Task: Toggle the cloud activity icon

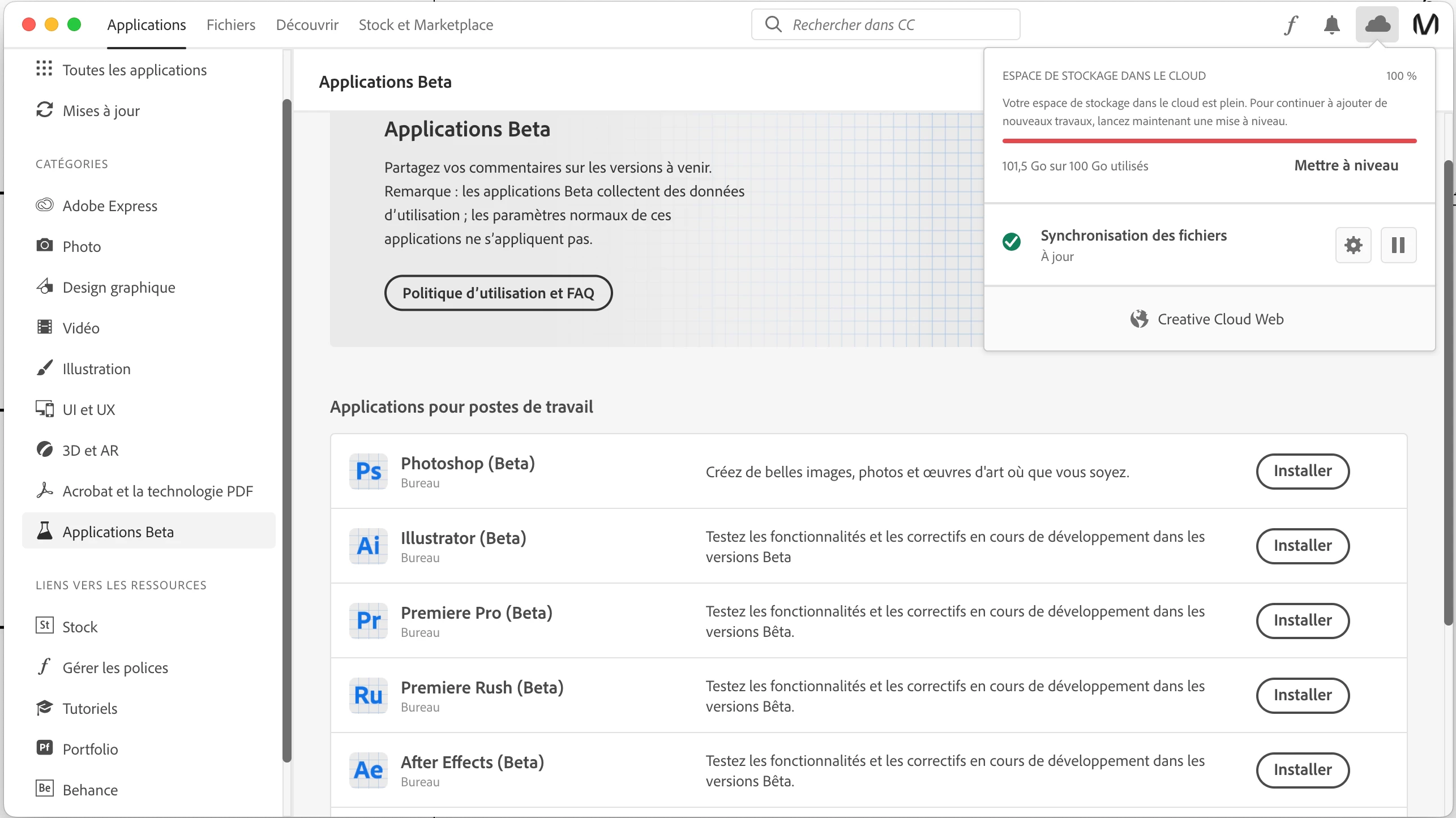Action: [x=1377, y=25]
